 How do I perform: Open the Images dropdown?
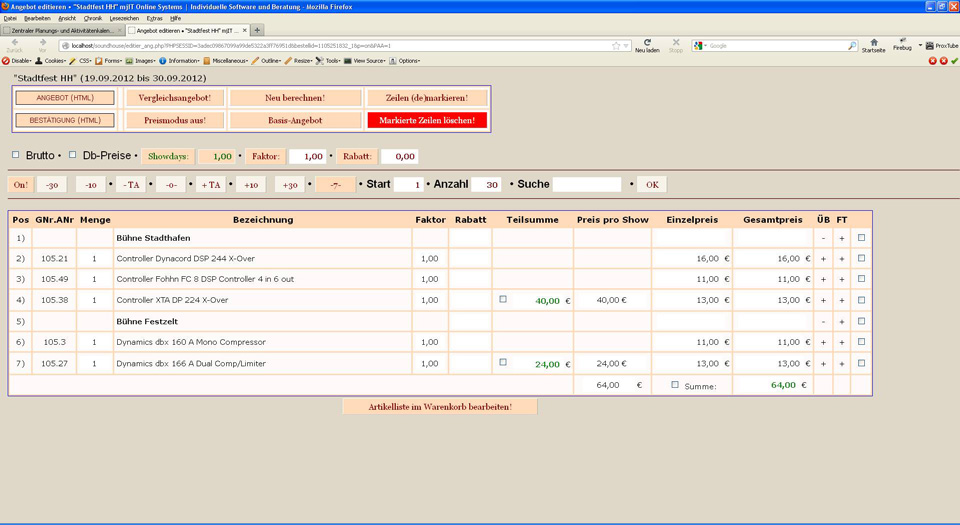pos(141,61)
